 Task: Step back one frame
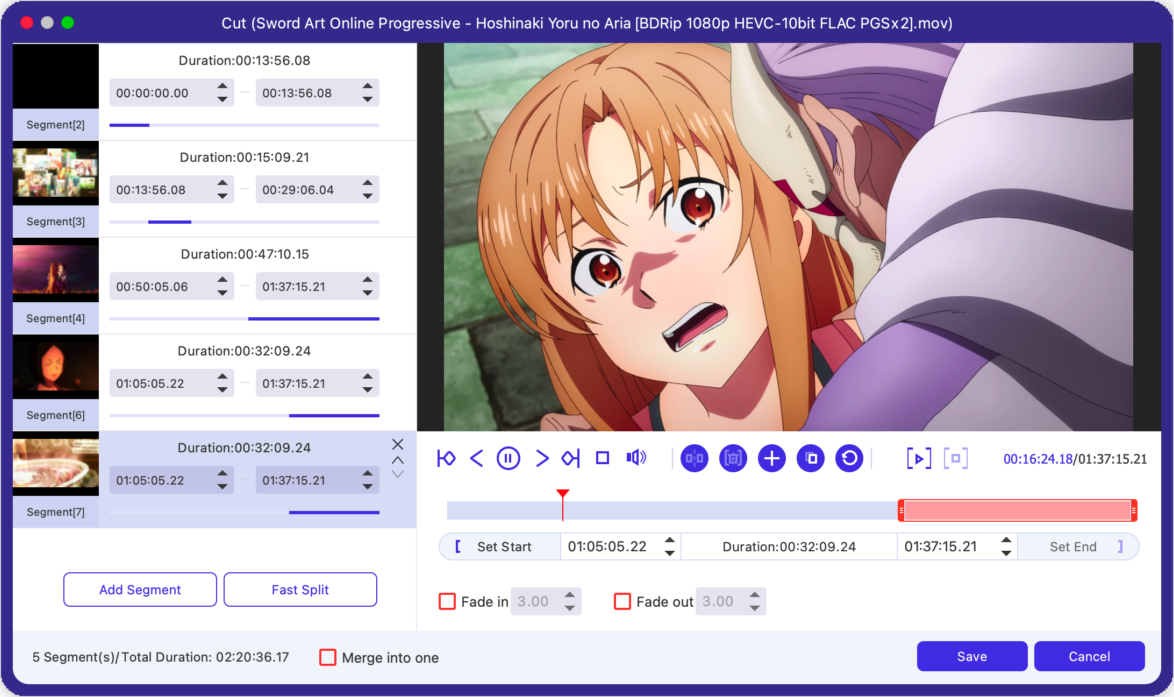pyautogui.click(x=476, y=458)
